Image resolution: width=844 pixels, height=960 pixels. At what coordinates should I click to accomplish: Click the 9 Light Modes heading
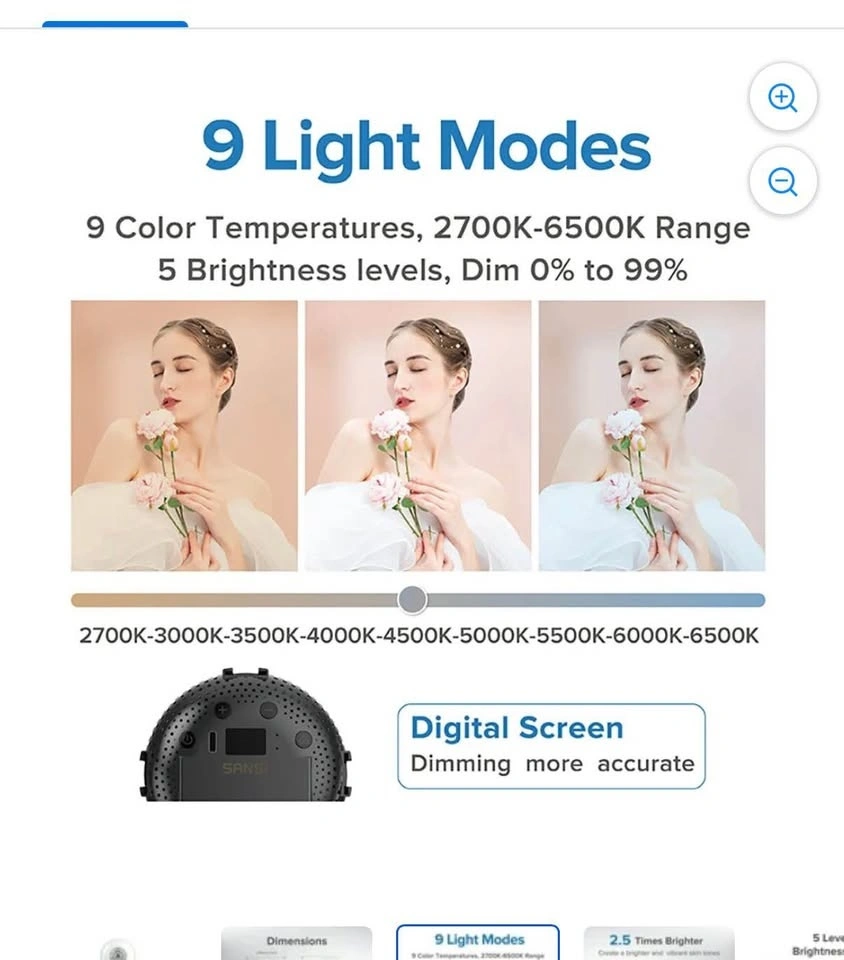(x=426, y=147)
